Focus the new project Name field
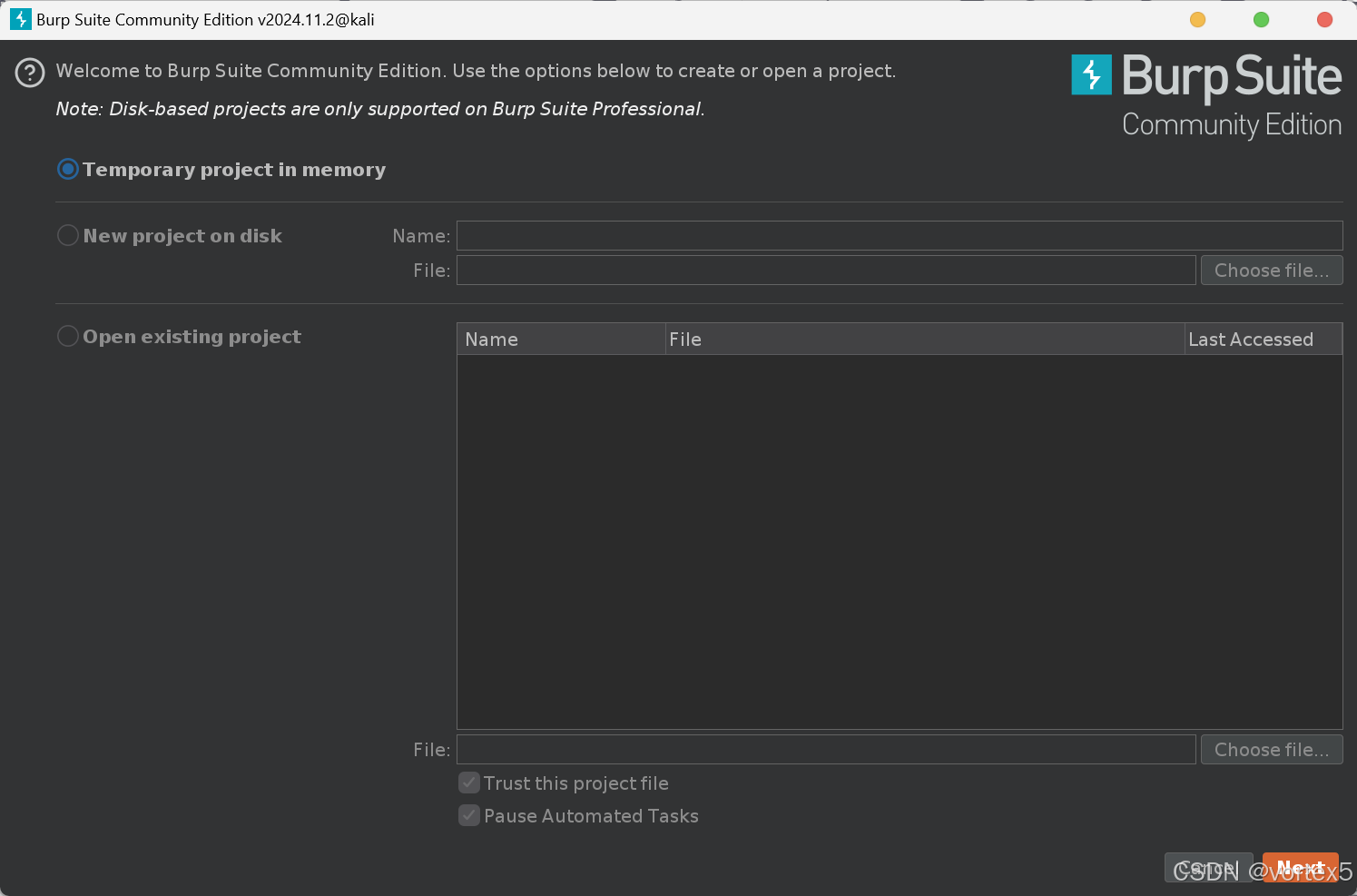1357x896 pixels. pos(900,235)
